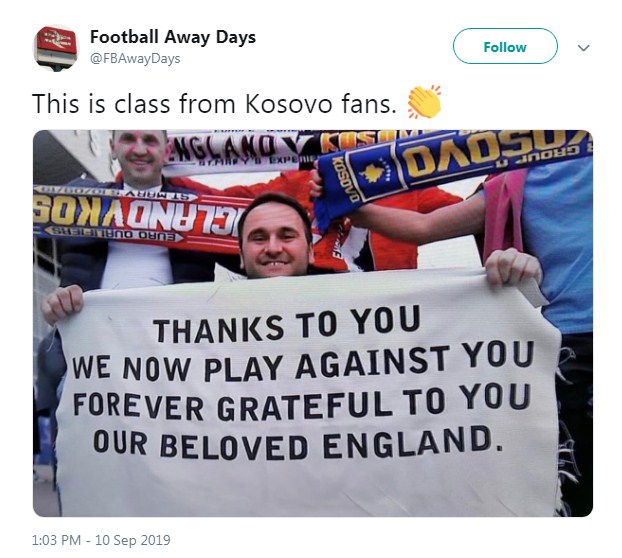Image resolution: width=622 pixels, height=558 pixels.
Task: Click the clapping hands emoji
Action: [x=424, y=102]
